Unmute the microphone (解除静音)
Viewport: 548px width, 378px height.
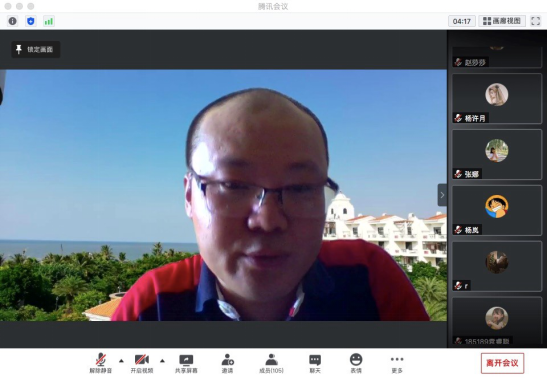(101, 364)
